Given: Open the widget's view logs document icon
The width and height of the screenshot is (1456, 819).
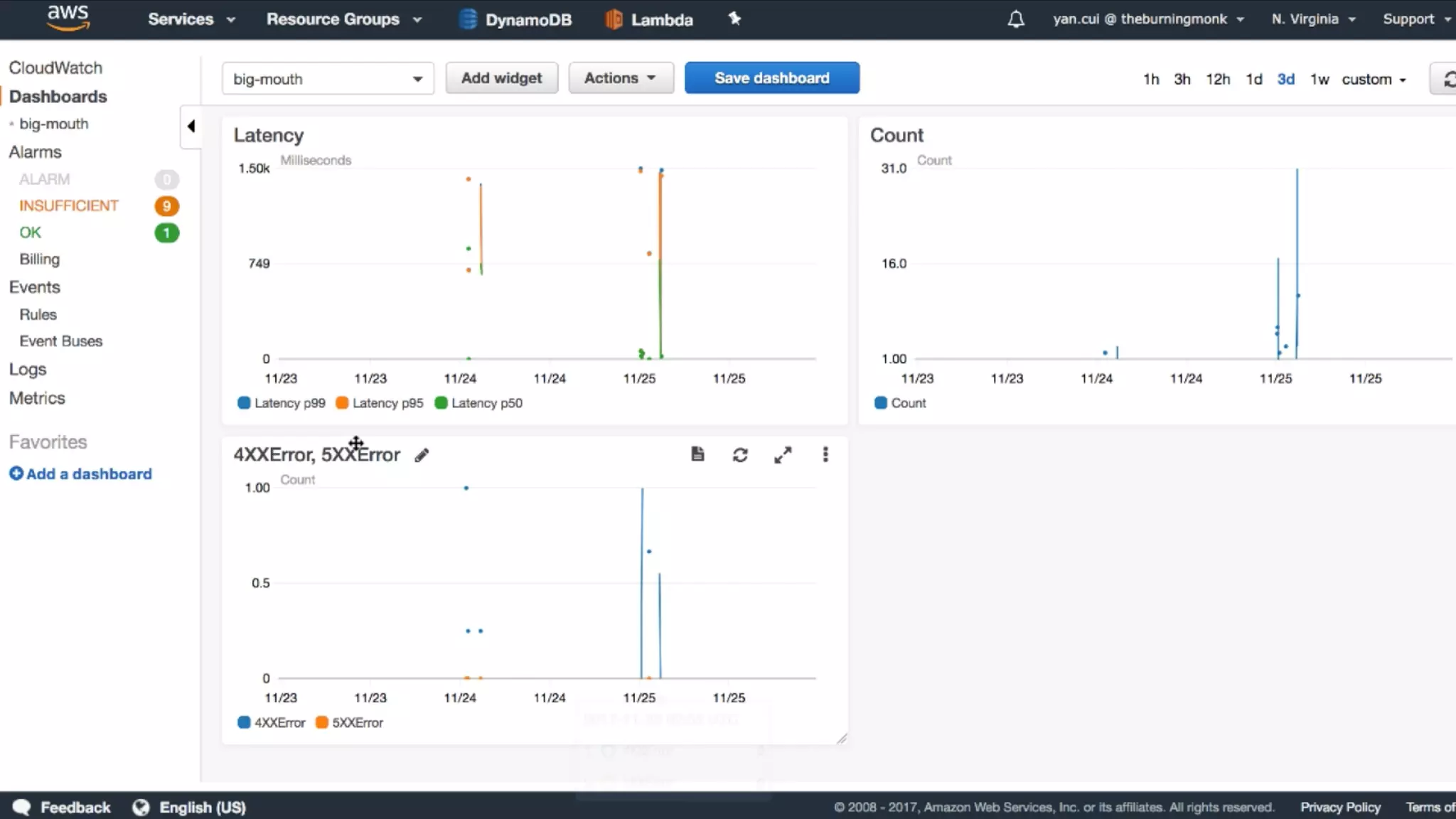Looking at the screenshot, I should (x=697, y=454).
